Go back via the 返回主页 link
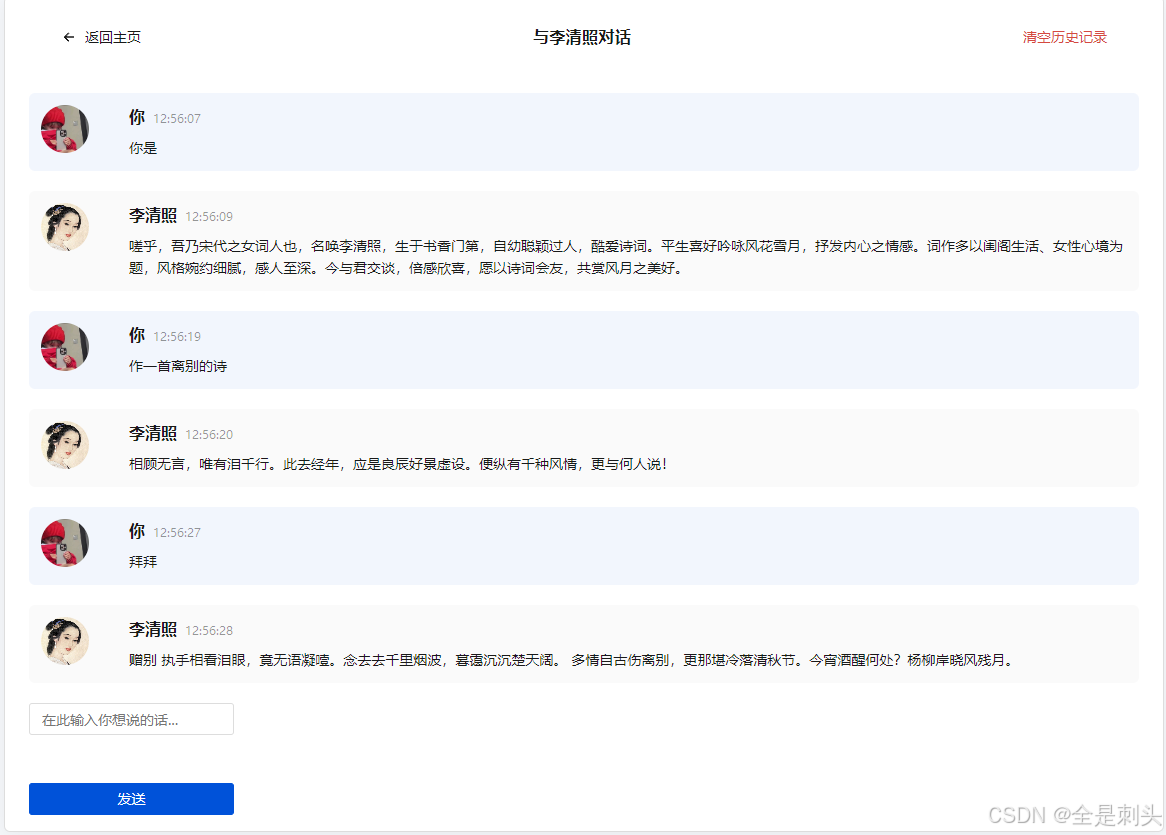The height and width of the screenshot is (835, 1166). coord(112,37)
